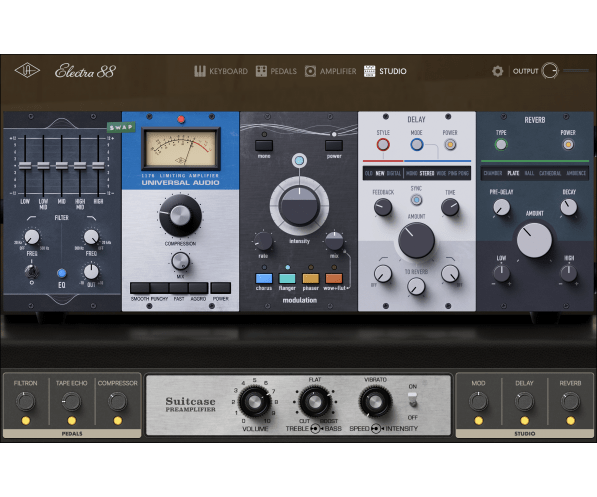
Task: Click the green SWAP tag
Action: click(121, 127)
